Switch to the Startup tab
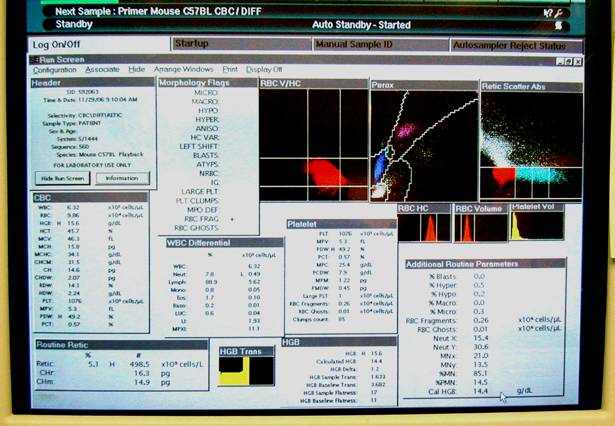 (x=191, y=44)
